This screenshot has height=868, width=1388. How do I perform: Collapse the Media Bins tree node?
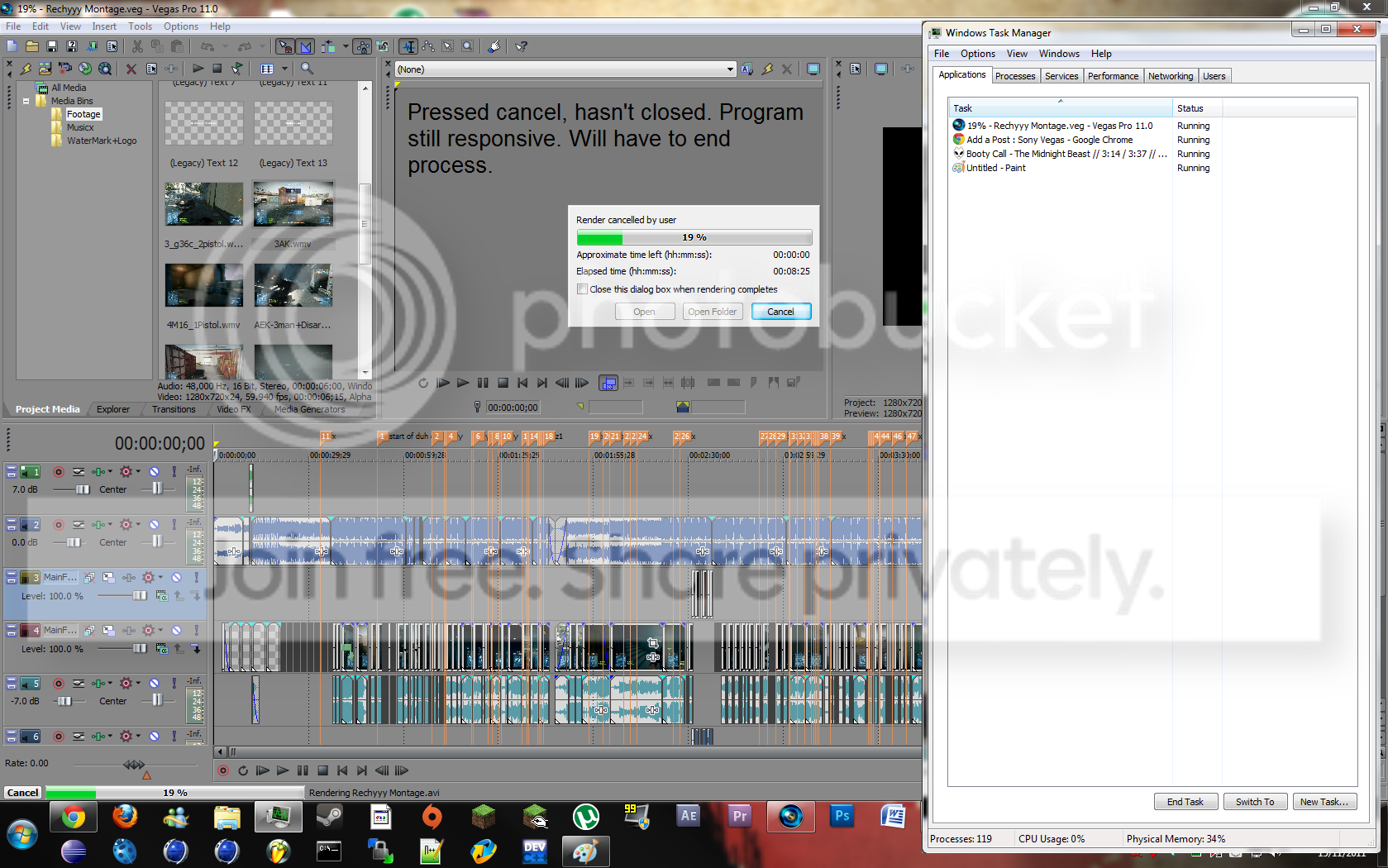point(26,101)
